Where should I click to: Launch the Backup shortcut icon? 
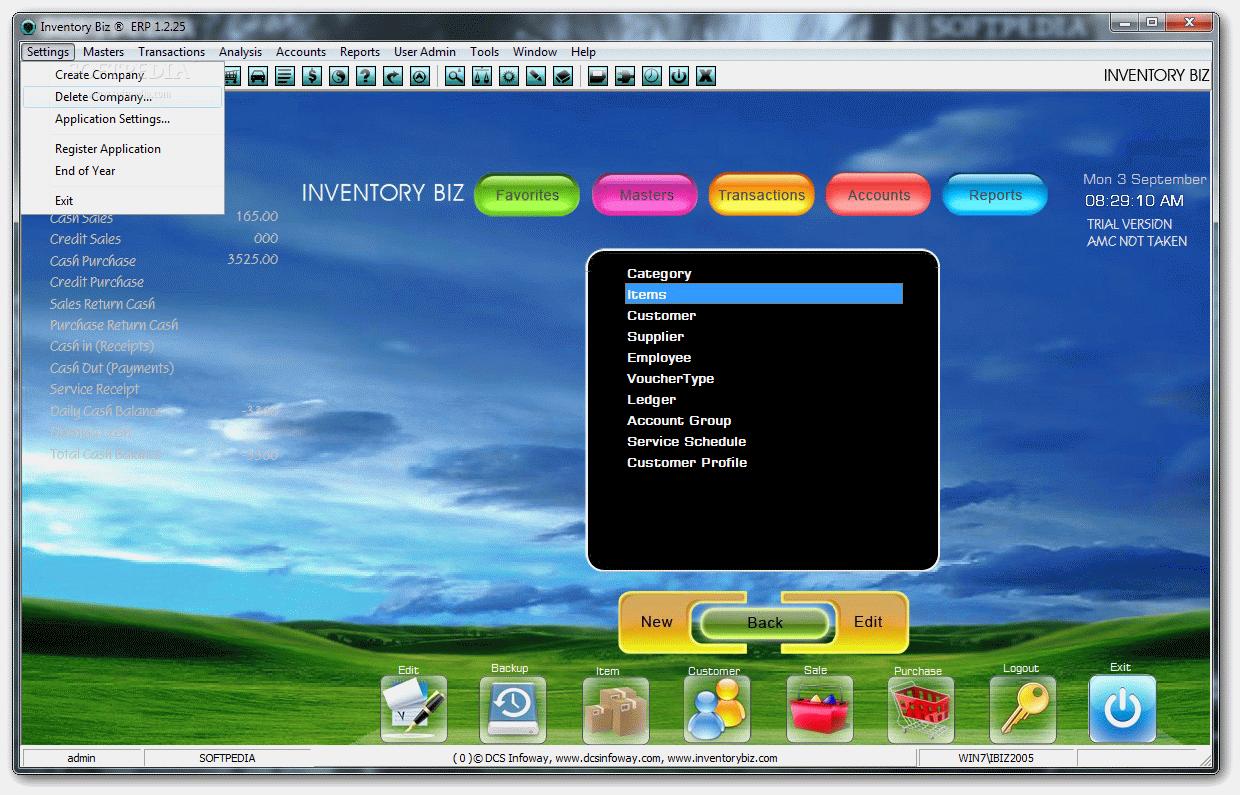pos(513,709)
